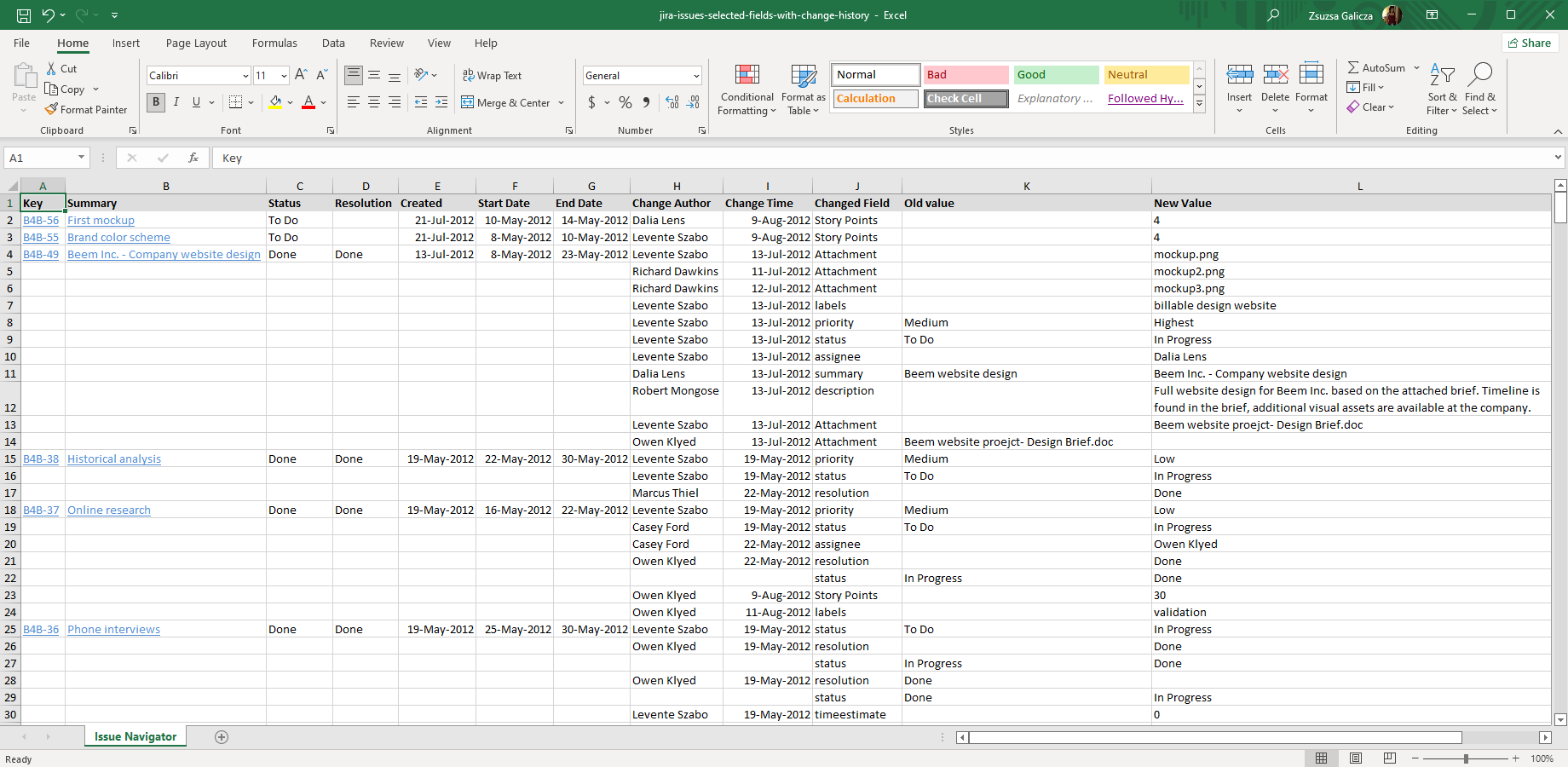Image resolution: width=1568 pixels, height=767 pixels.
Task: Open the File menu
Action: coord(22,43)
